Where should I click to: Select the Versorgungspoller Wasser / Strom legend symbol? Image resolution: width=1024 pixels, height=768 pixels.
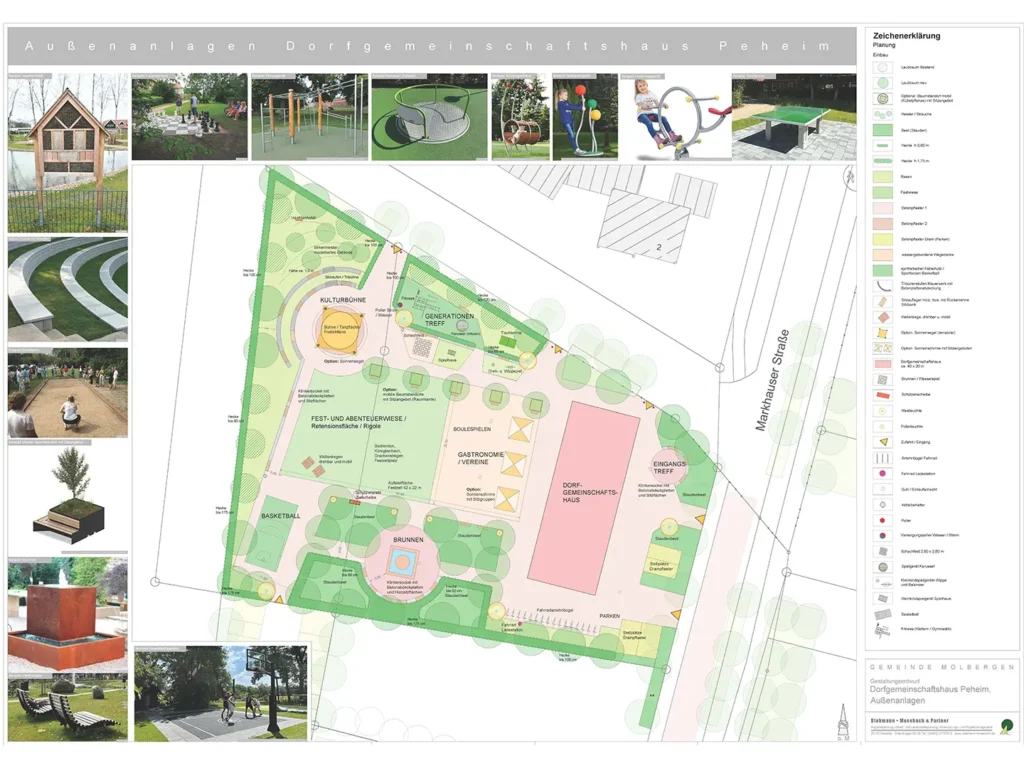[x=882, y=536]
